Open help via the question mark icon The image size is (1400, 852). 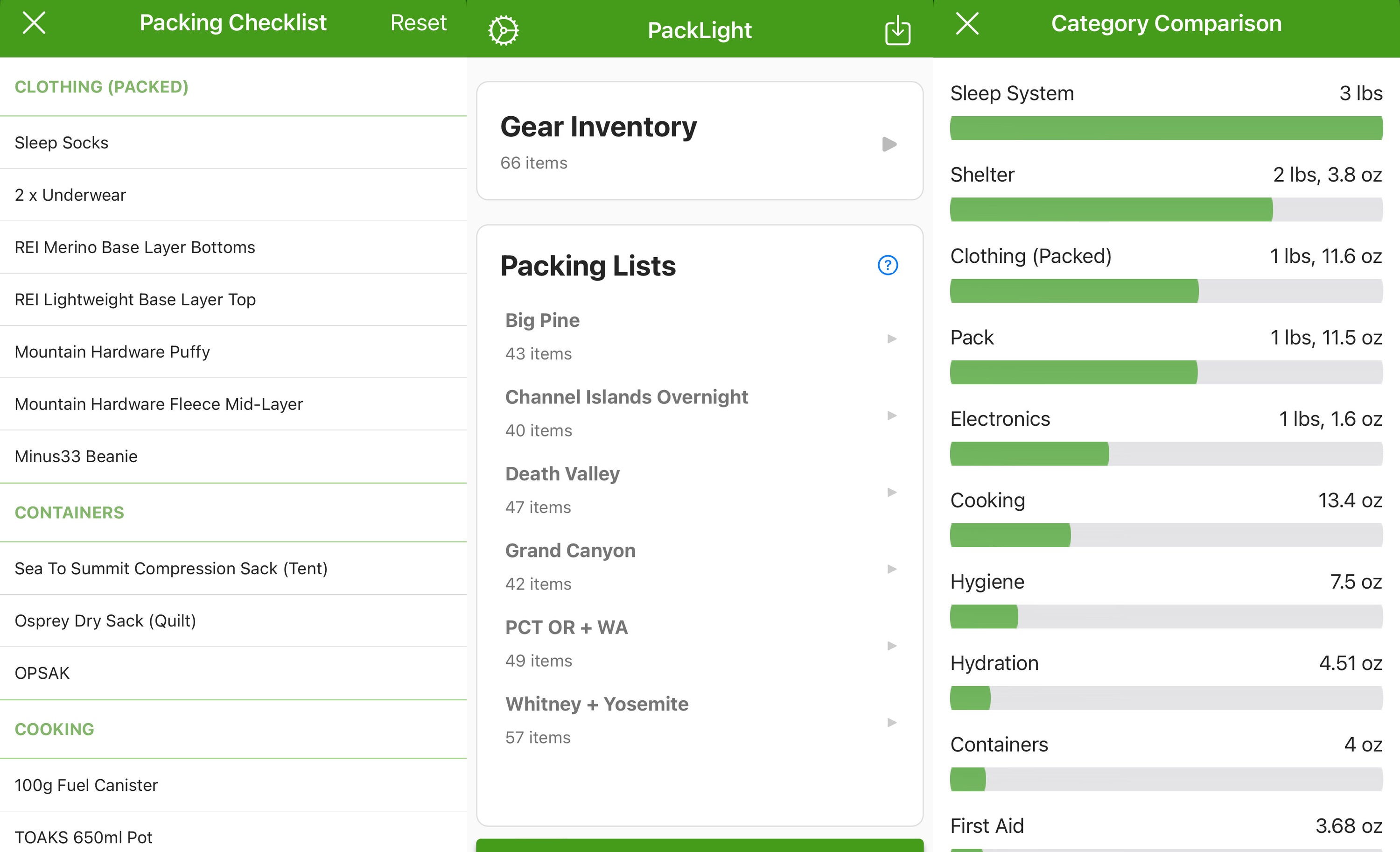(887, 265)
